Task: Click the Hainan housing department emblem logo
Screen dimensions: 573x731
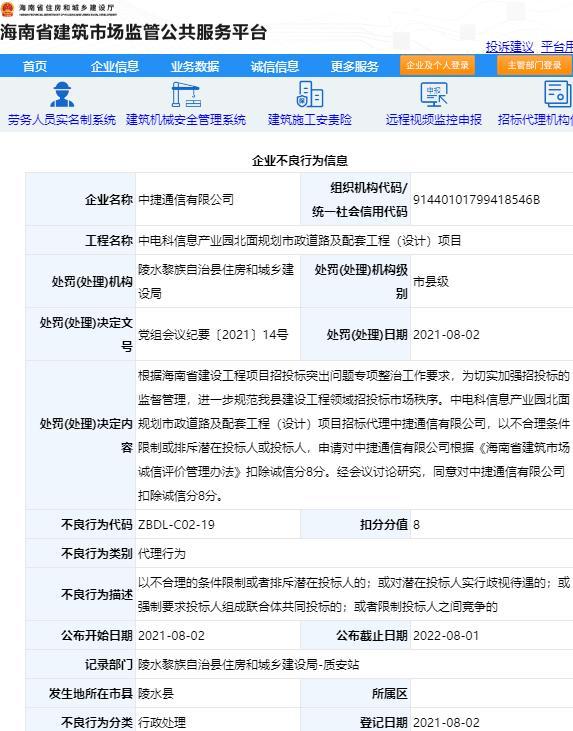Action: (x=7, y=8)
